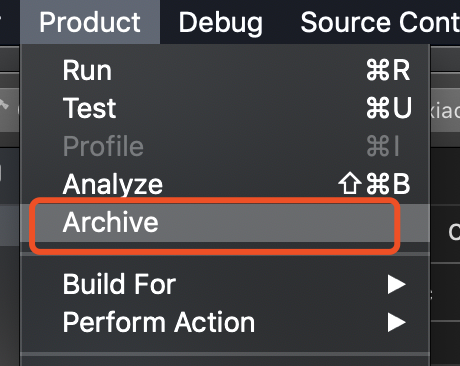Click the dimmed ⌘I shortcut beside Profile

click(383, 146)
